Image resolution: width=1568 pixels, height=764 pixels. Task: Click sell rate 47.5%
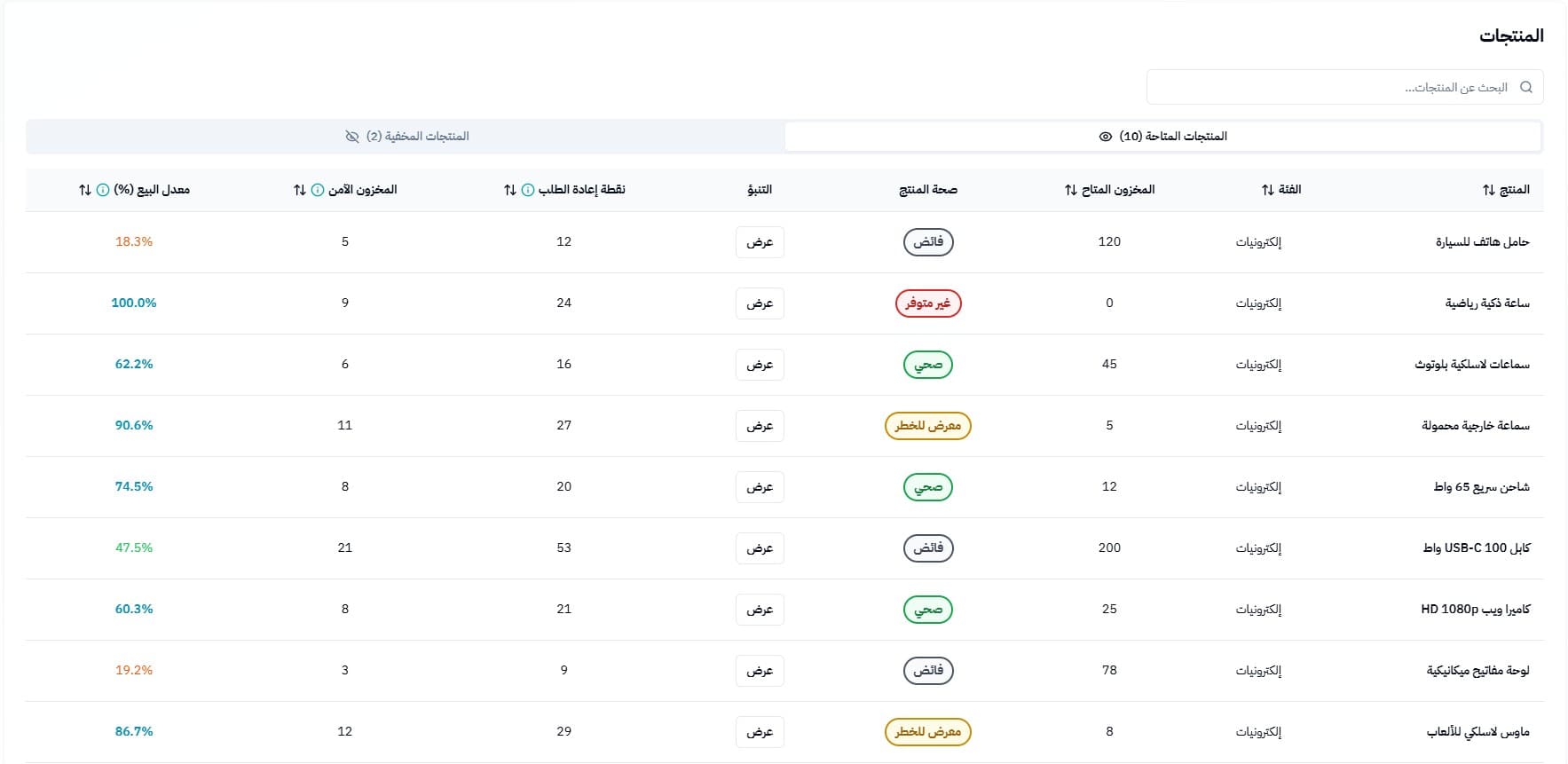134,548
